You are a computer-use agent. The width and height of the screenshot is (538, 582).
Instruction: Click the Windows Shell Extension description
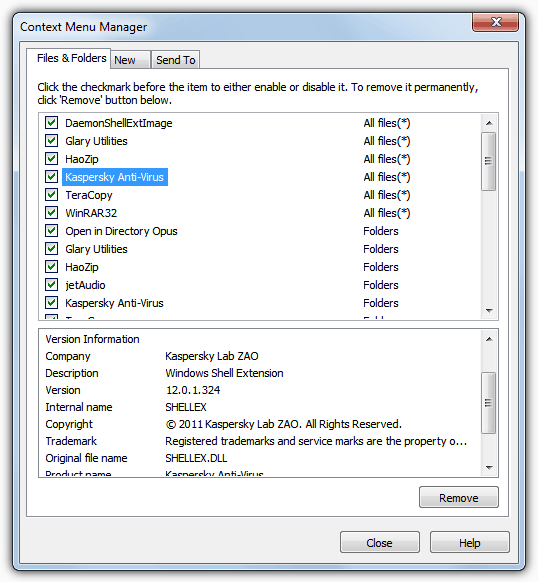224,373
